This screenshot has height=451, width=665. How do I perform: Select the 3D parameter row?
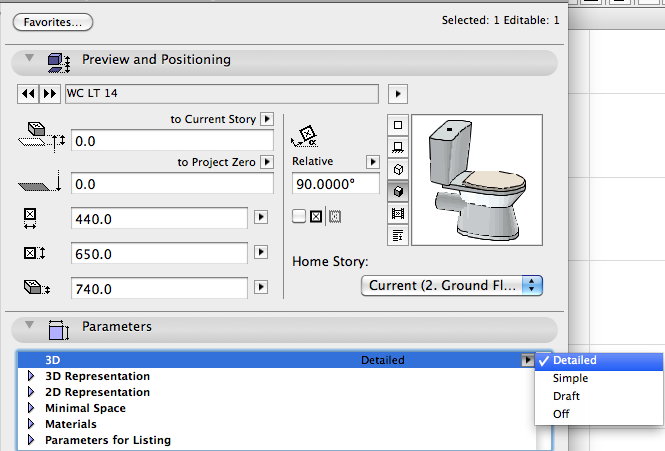pos(276,360)
